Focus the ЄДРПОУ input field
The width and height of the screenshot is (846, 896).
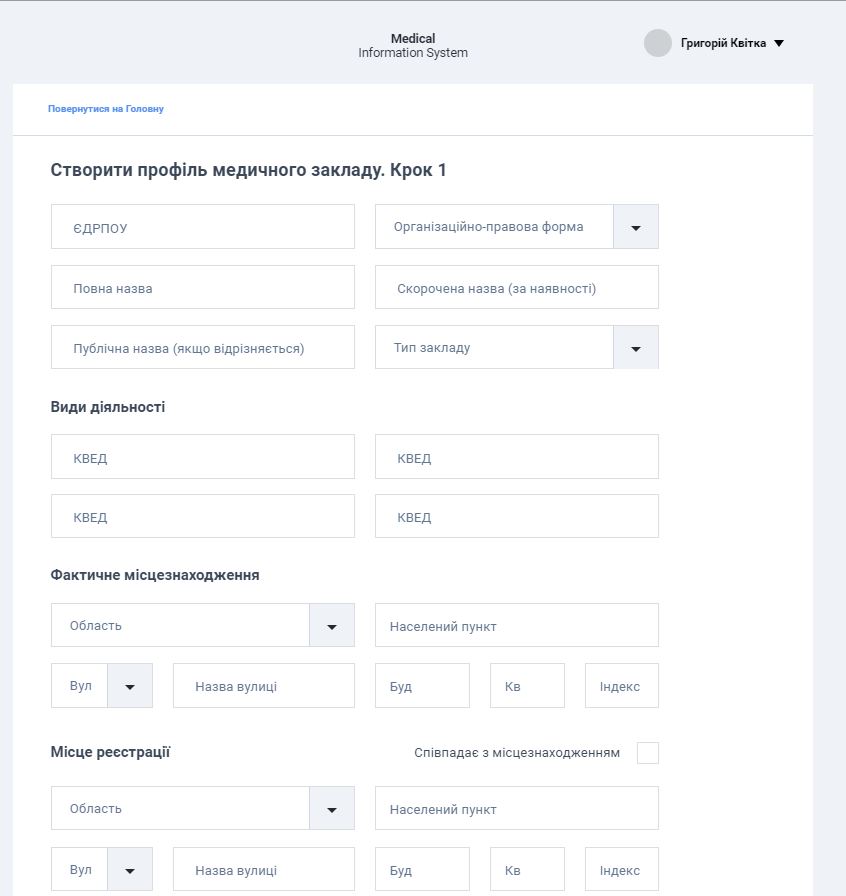203,227
